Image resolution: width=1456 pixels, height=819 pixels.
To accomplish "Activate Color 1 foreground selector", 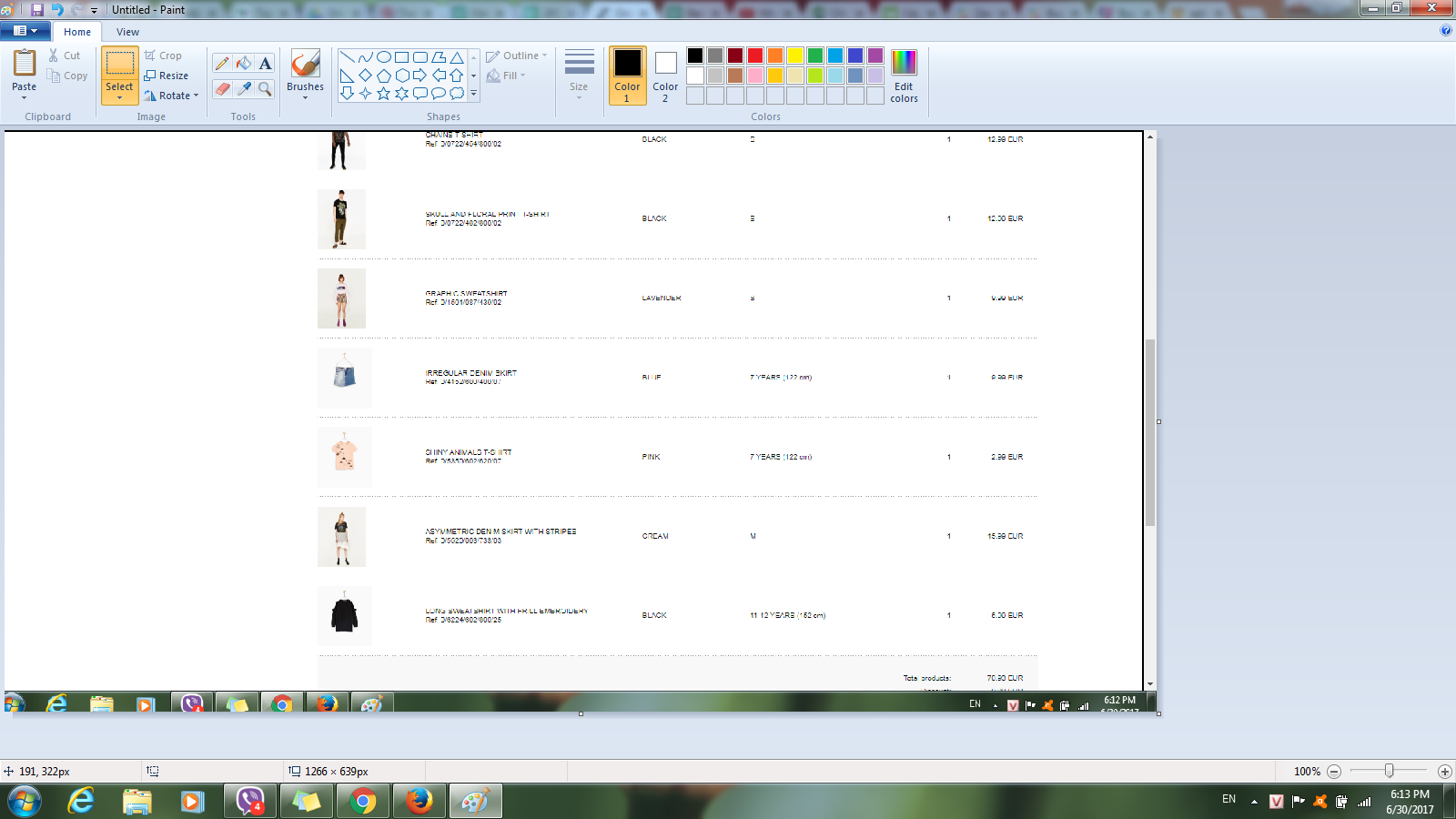I will [627, 75].
